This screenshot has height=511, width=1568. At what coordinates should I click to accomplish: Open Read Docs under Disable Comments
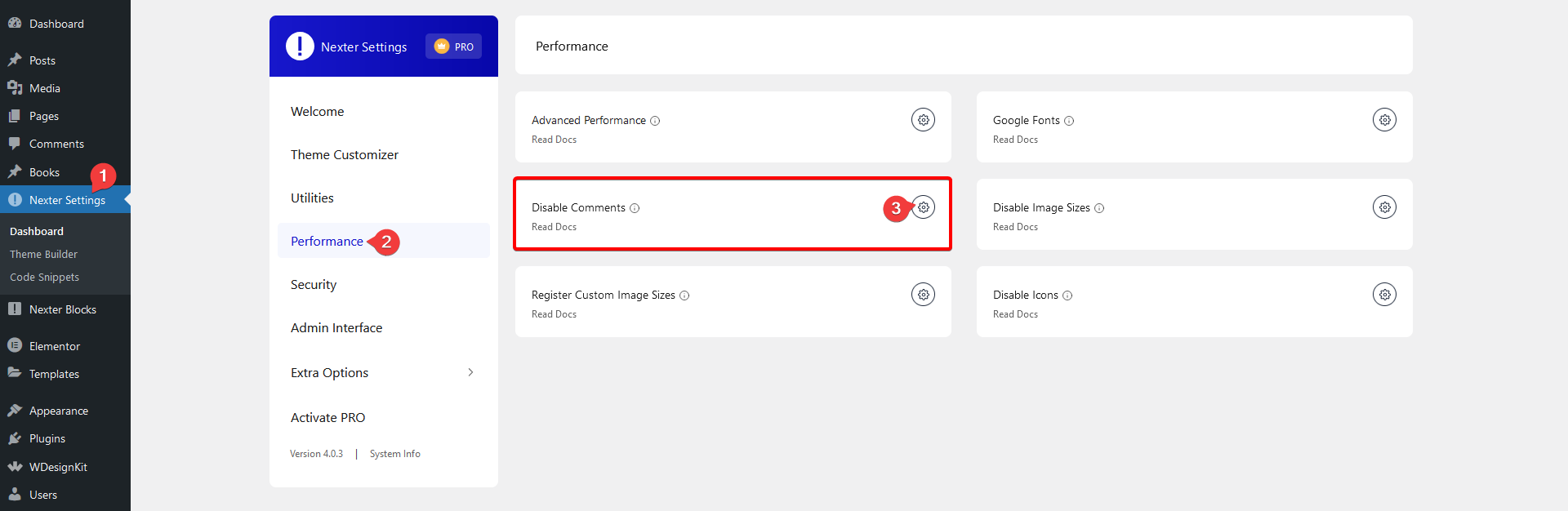pyautogui.click(x=554, y=227)
